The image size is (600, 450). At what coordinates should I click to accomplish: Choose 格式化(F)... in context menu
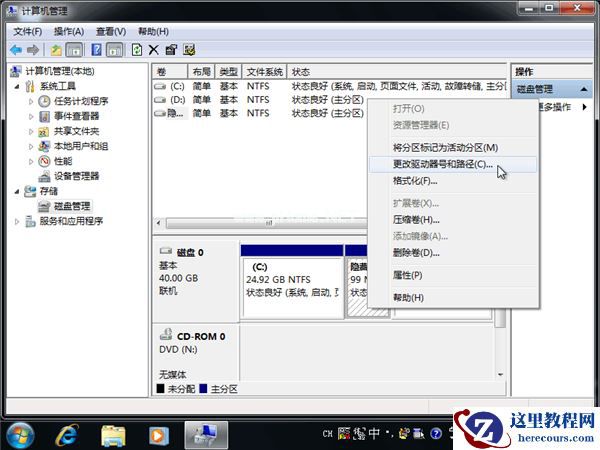point(452,181)
